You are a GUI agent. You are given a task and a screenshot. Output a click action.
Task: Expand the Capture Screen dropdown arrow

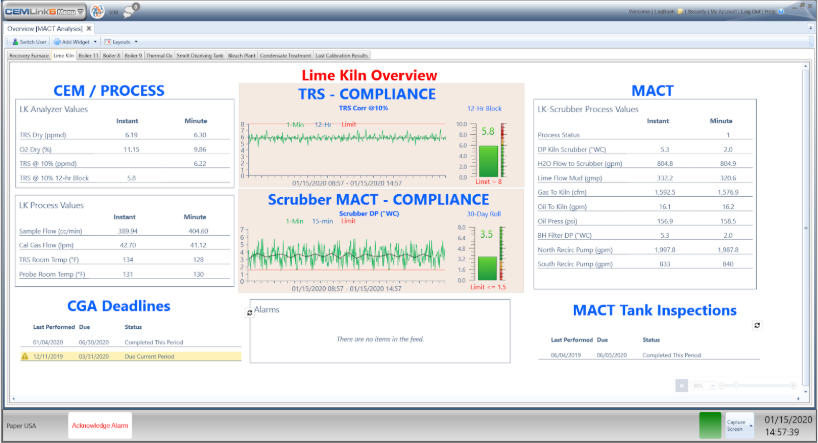coord(751,425)
